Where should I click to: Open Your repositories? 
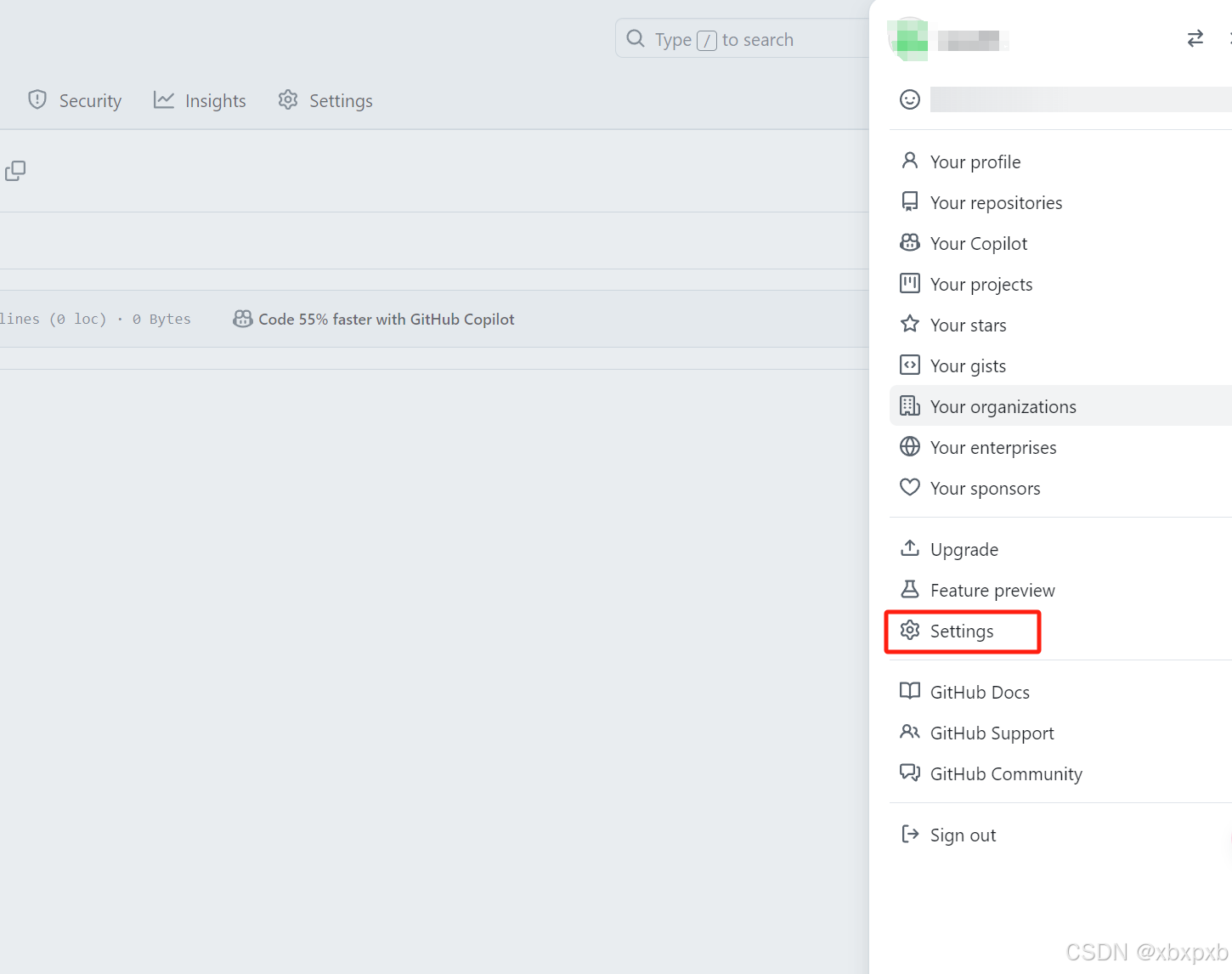pos(1060,202)
